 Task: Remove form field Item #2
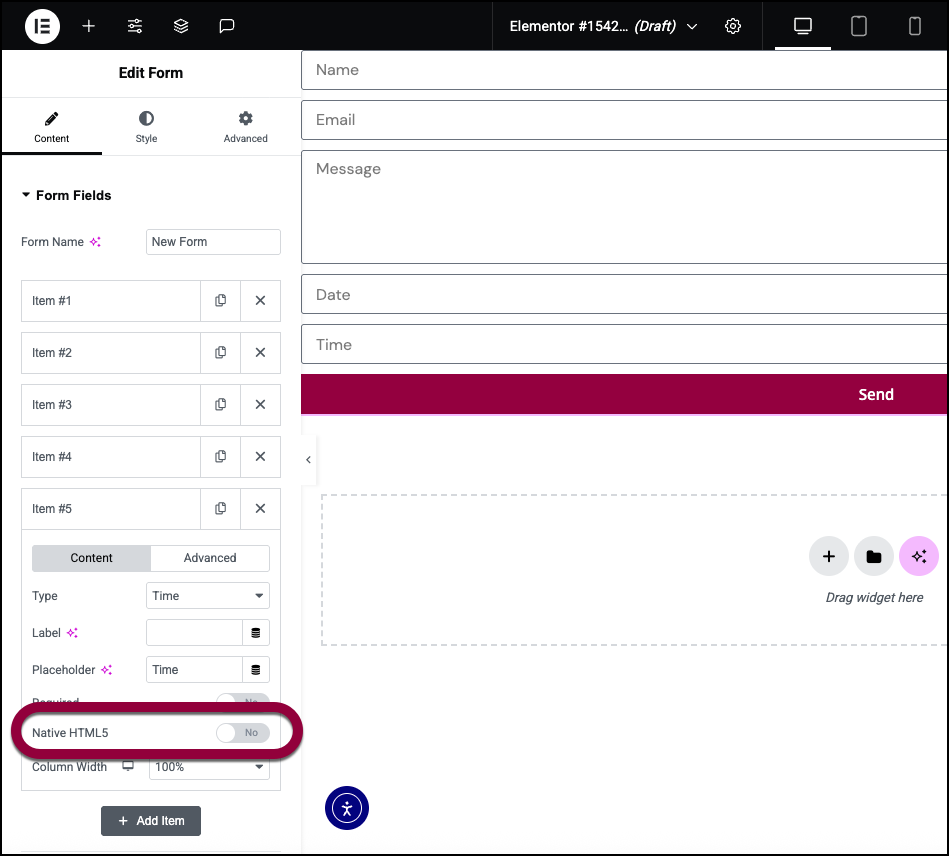pos(260,353)
